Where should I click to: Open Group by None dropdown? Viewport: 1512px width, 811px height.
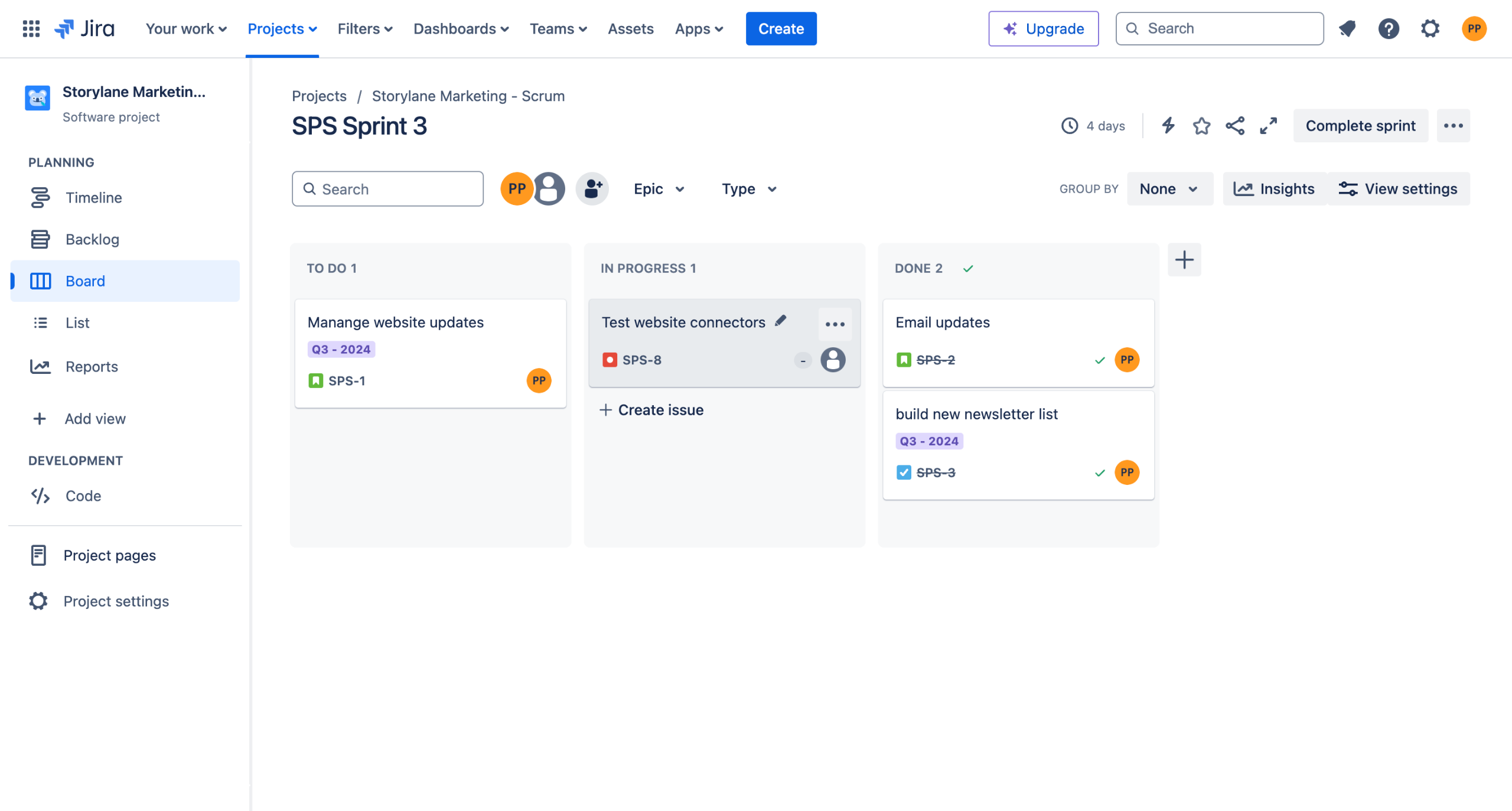tap(1169, 189)
